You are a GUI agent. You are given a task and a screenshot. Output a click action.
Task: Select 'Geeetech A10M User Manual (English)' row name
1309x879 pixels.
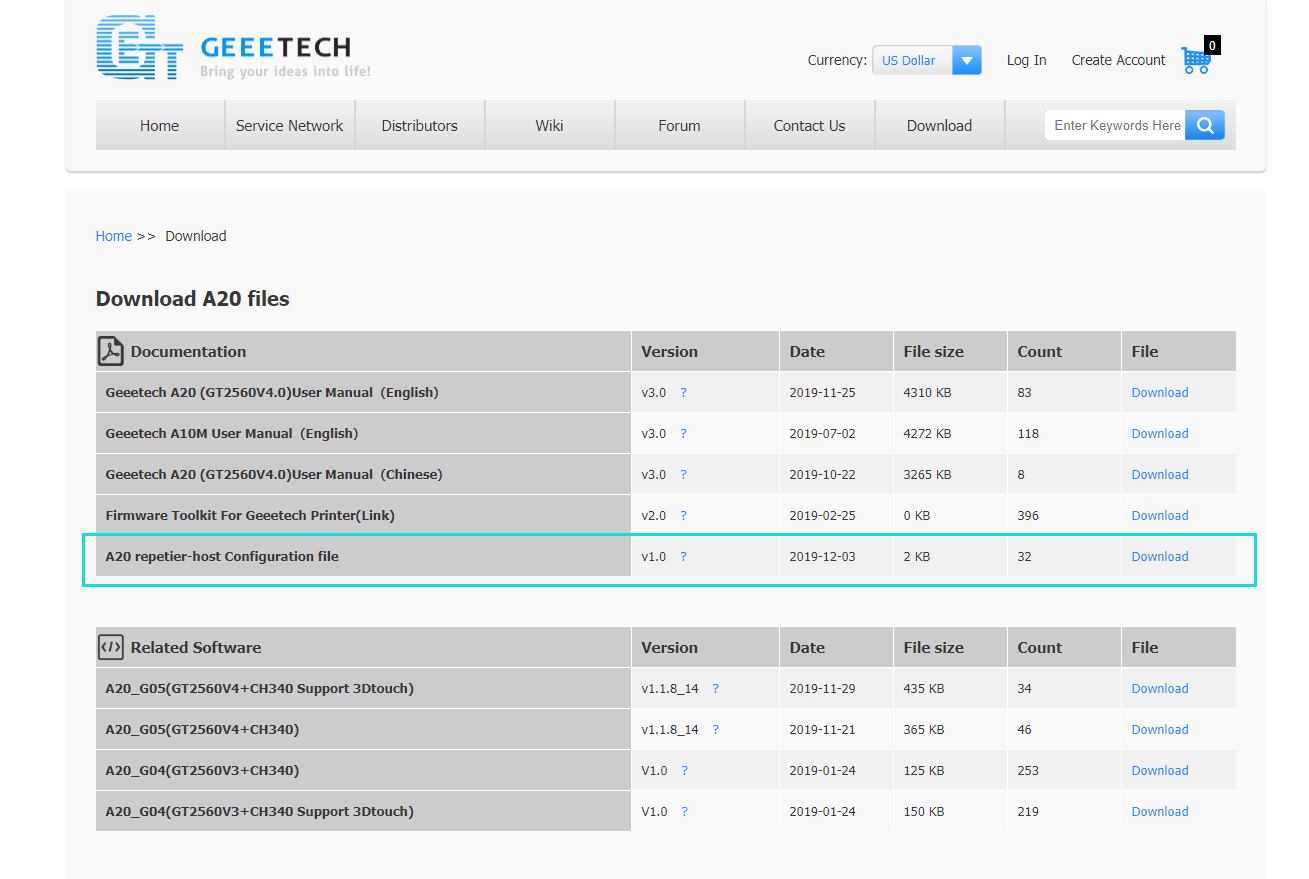tap(232, 433)
